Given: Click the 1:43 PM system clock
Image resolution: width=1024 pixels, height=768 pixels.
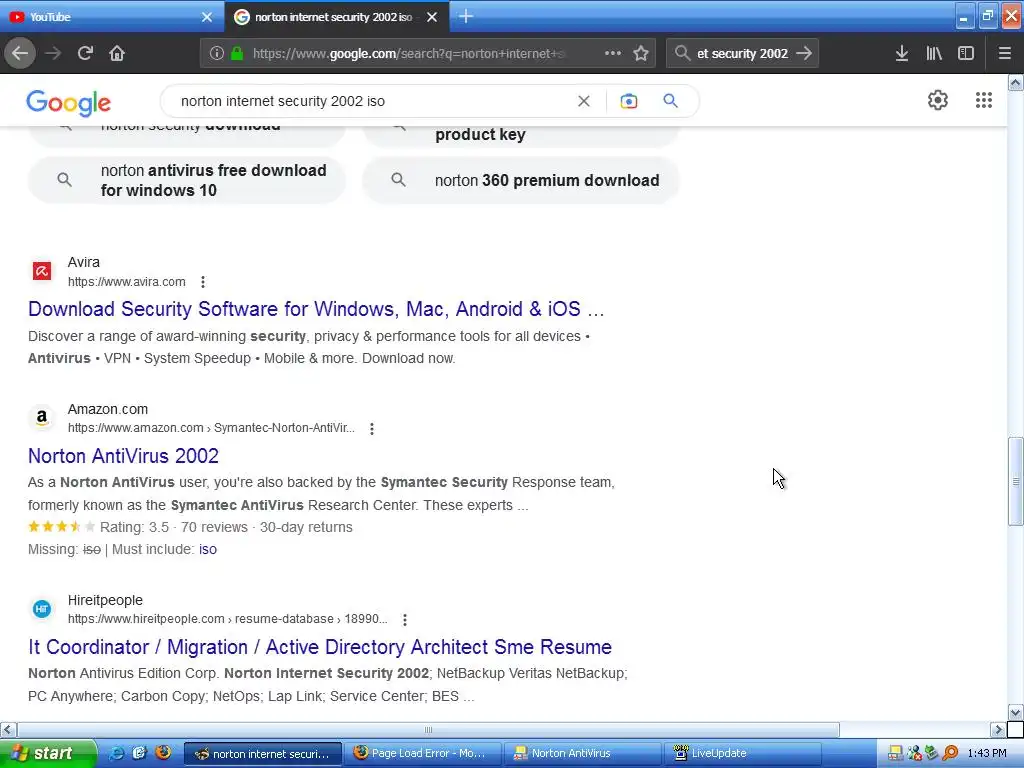Looking at the screenshot, I should [x=987, y=754].
